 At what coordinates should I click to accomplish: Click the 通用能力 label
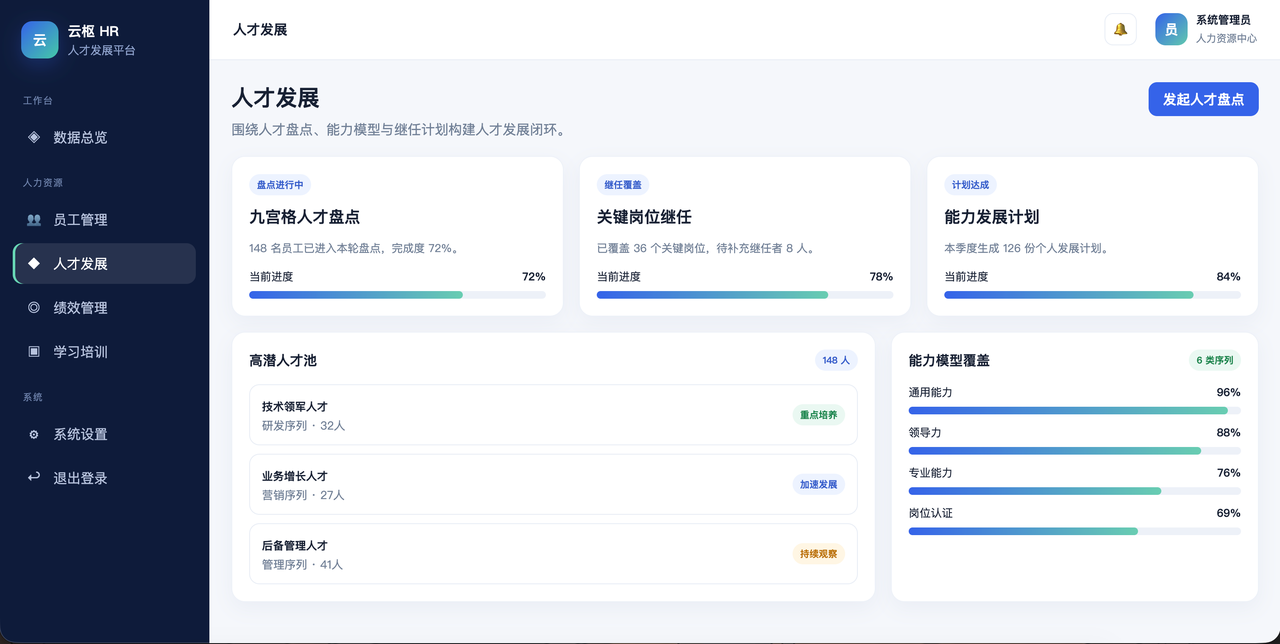point(930,393)
